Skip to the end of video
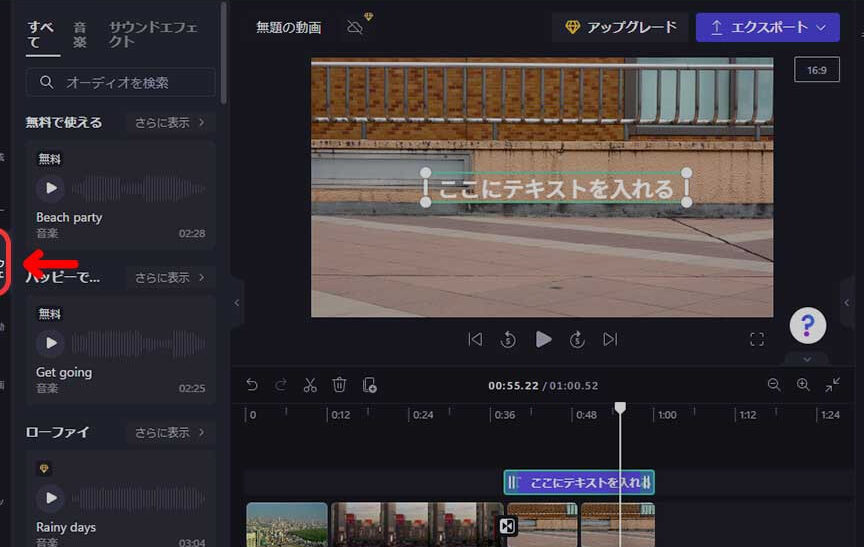 tap(610, 339)
